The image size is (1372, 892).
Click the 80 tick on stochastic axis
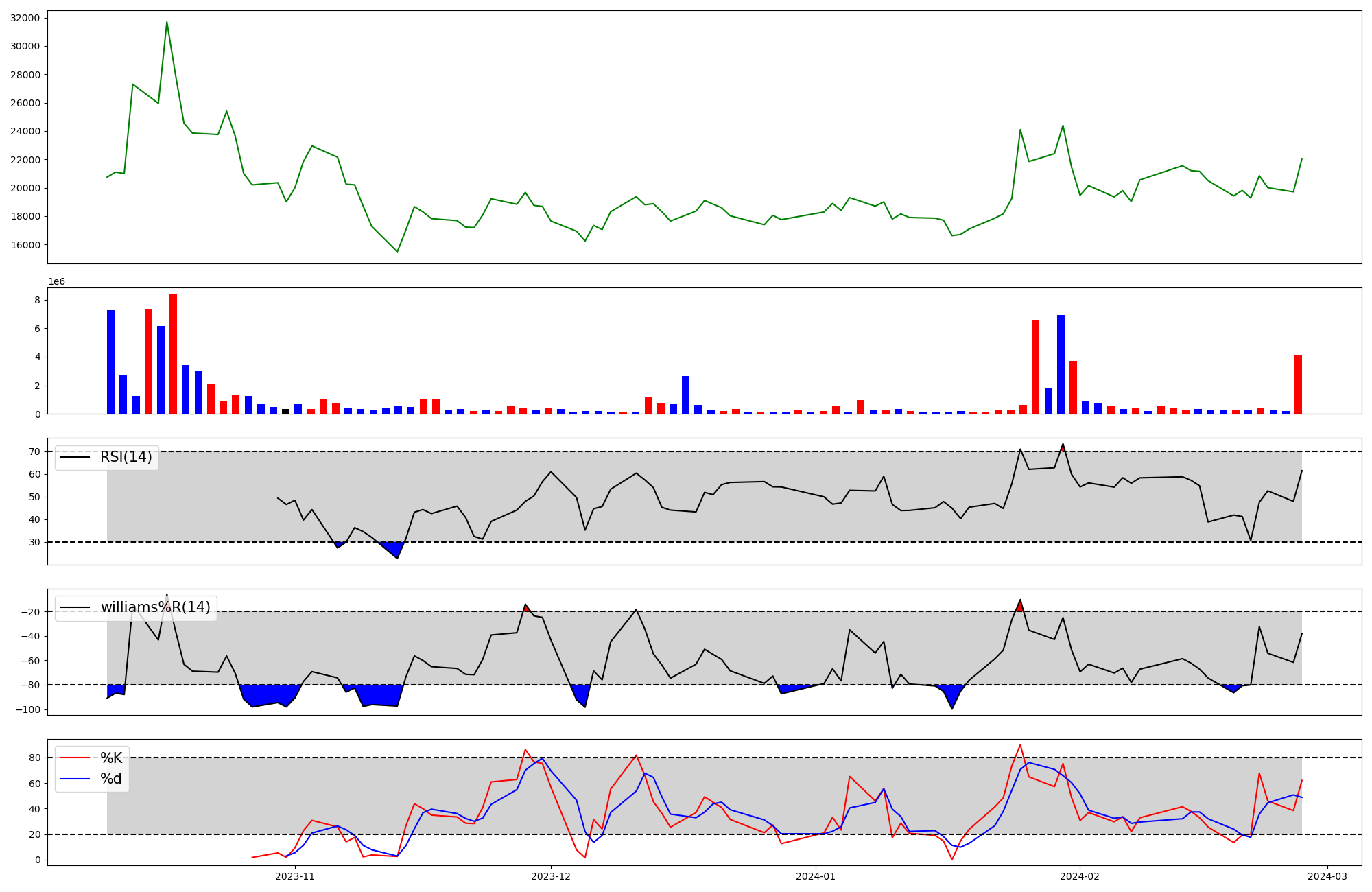tap(34, 758)
